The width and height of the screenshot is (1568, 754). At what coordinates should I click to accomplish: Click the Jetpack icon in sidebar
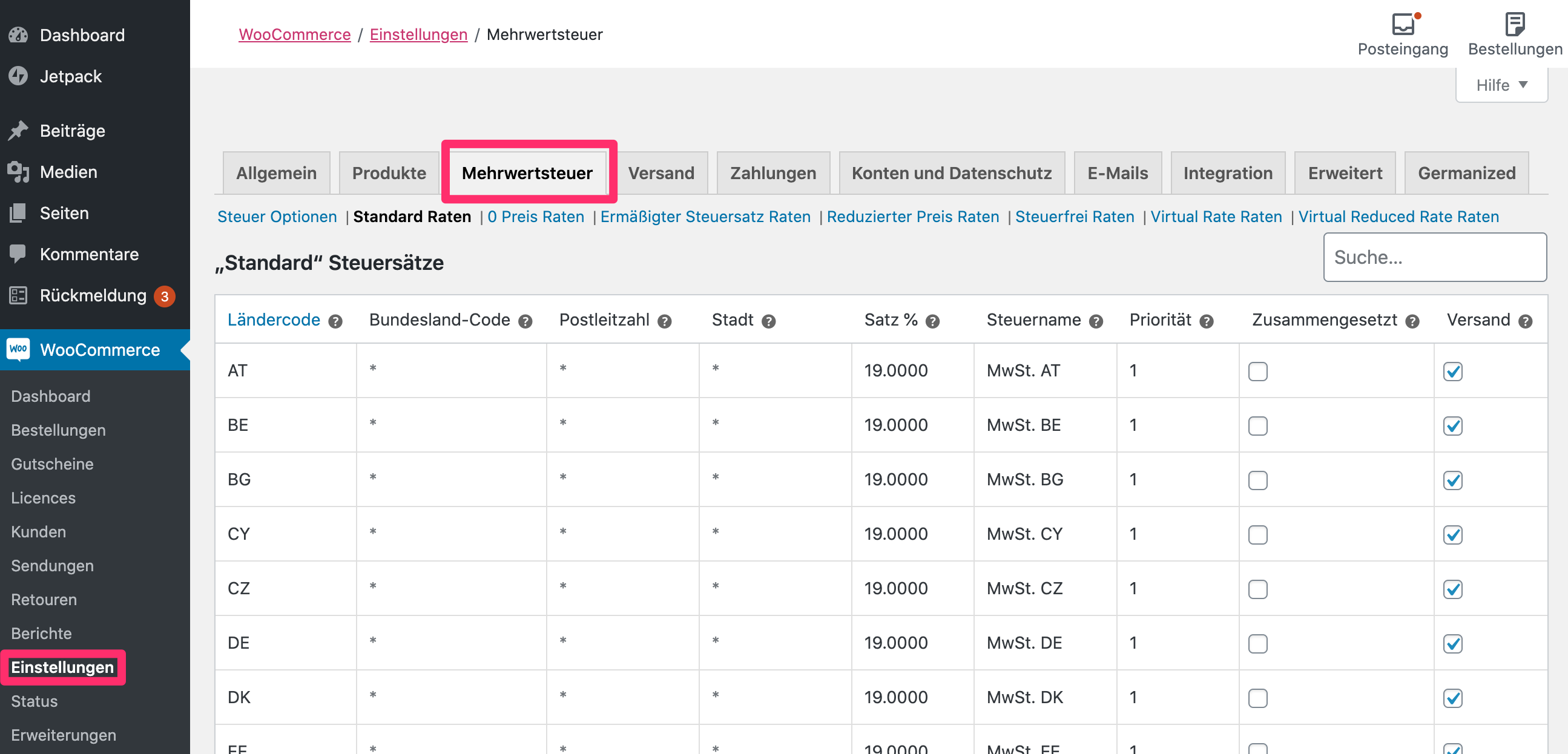click(x=18, y=76)
